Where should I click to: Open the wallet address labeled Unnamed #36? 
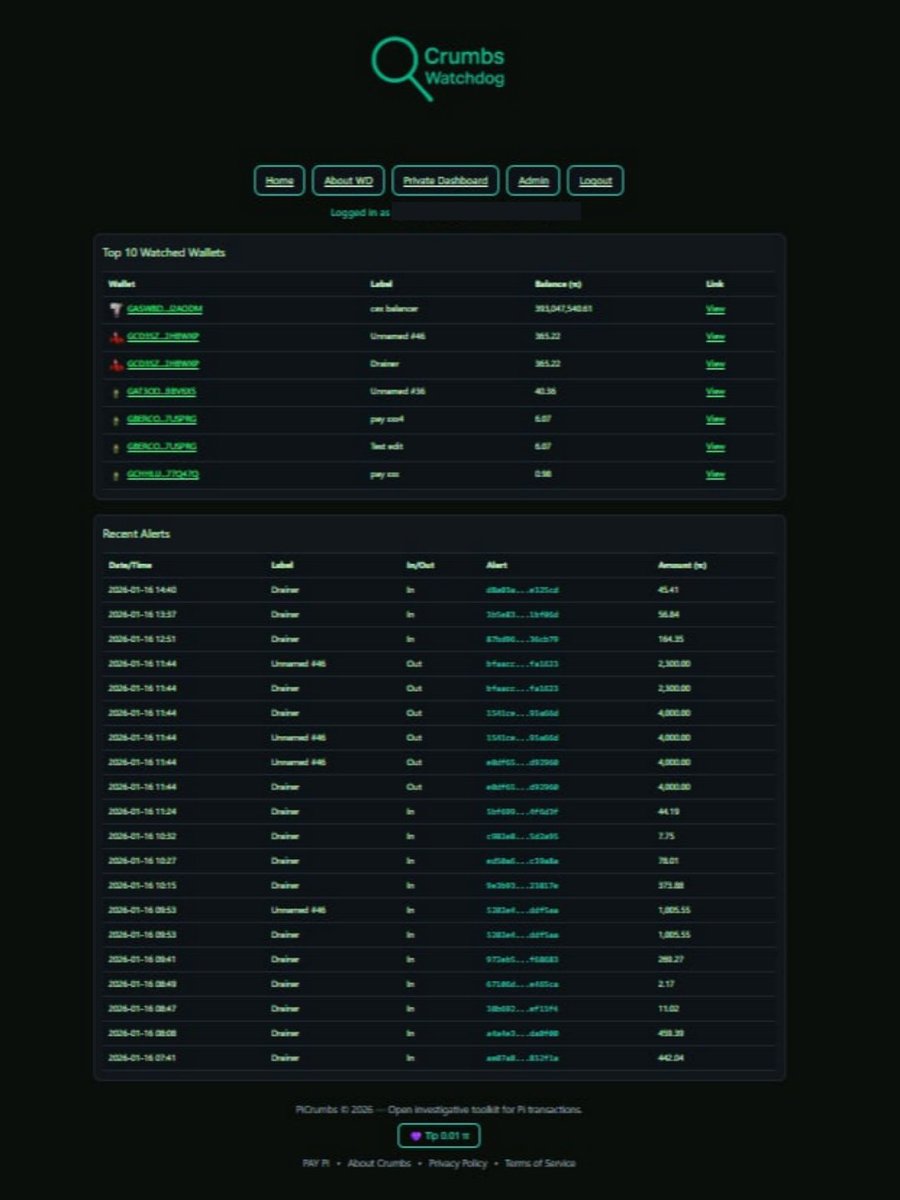coord(162,392)
